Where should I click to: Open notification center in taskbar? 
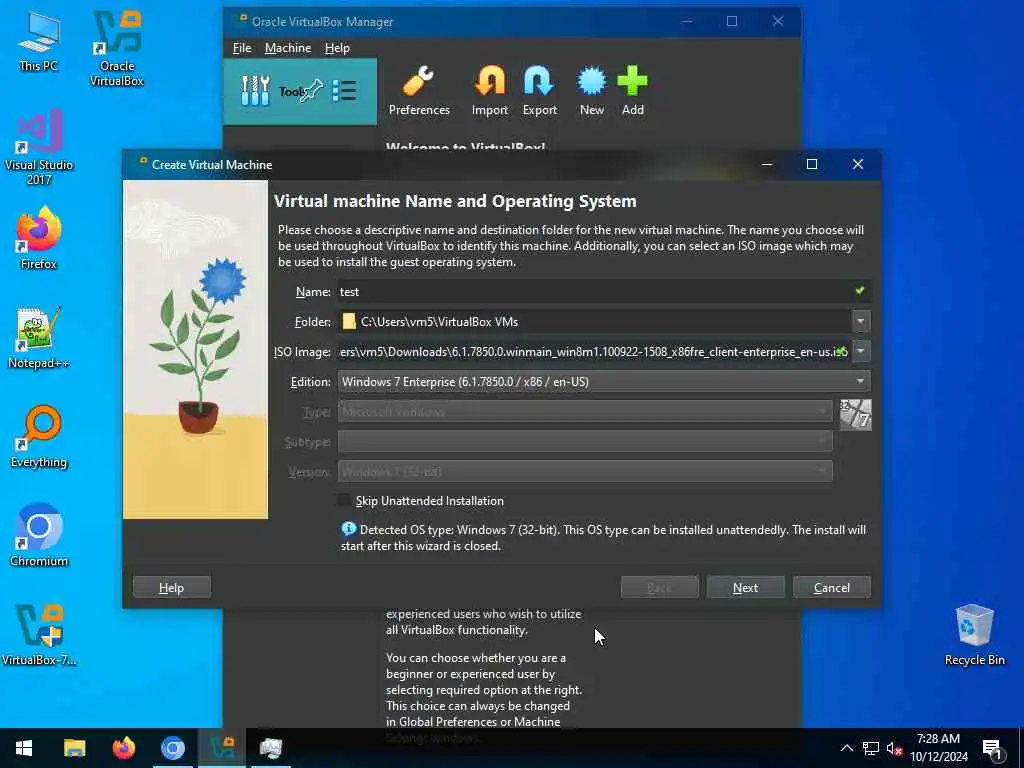click(x=992, y=748)
